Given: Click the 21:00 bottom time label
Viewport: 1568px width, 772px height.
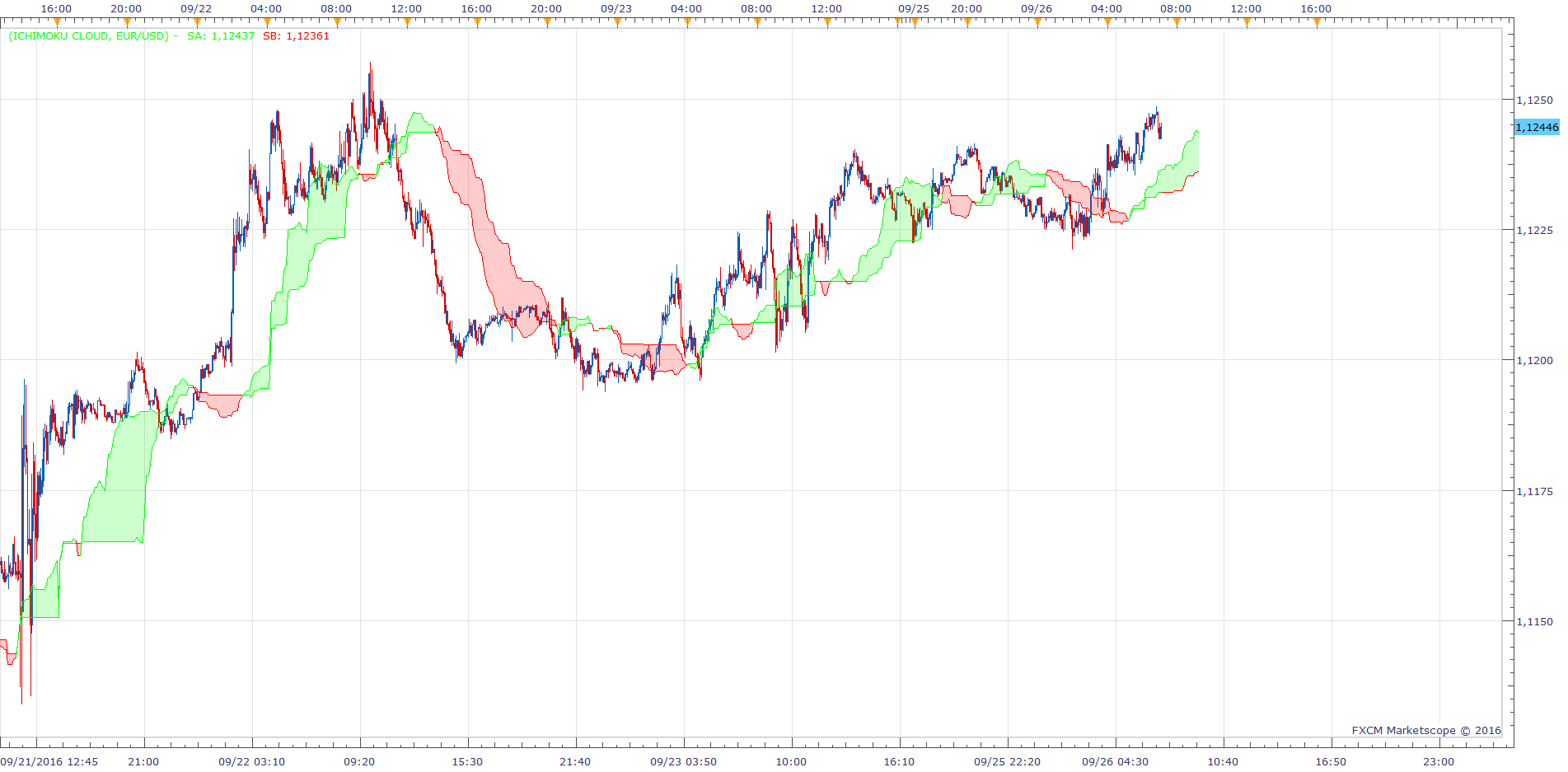Looking at the screenshot, I should click(144, 761).
